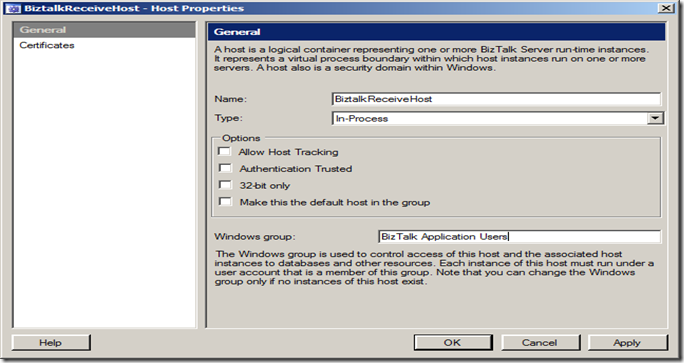Click the blue General header banner
The image size is (684, 363).
click(437, 32)
